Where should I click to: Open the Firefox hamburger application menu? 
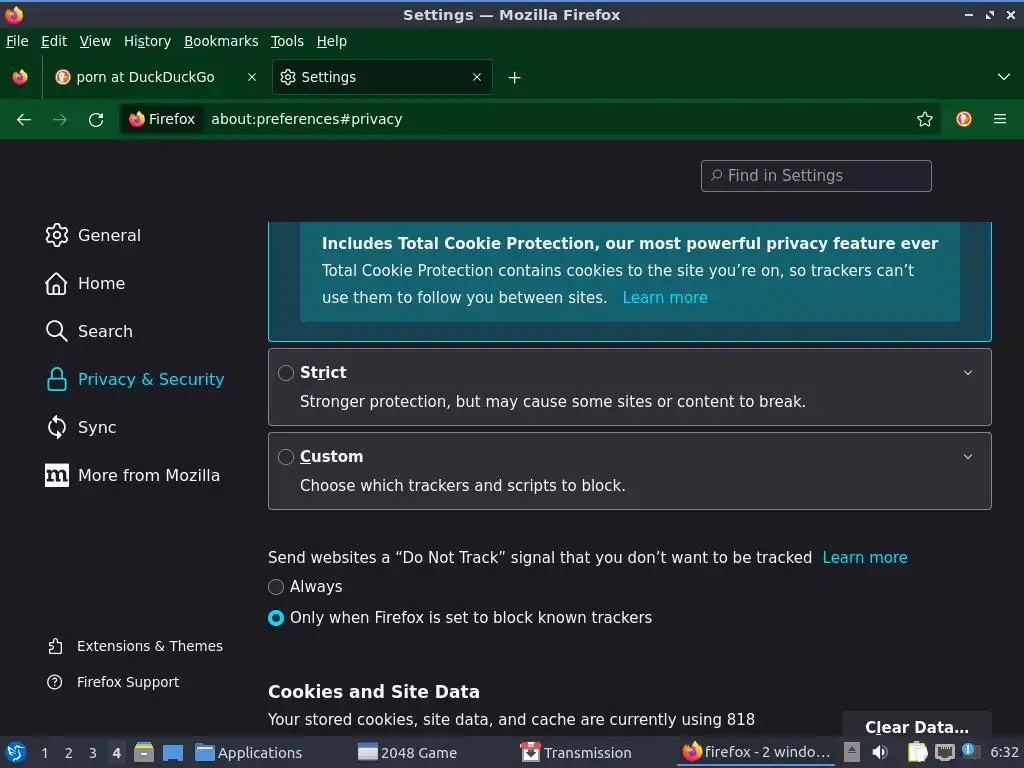(1000, 119)
